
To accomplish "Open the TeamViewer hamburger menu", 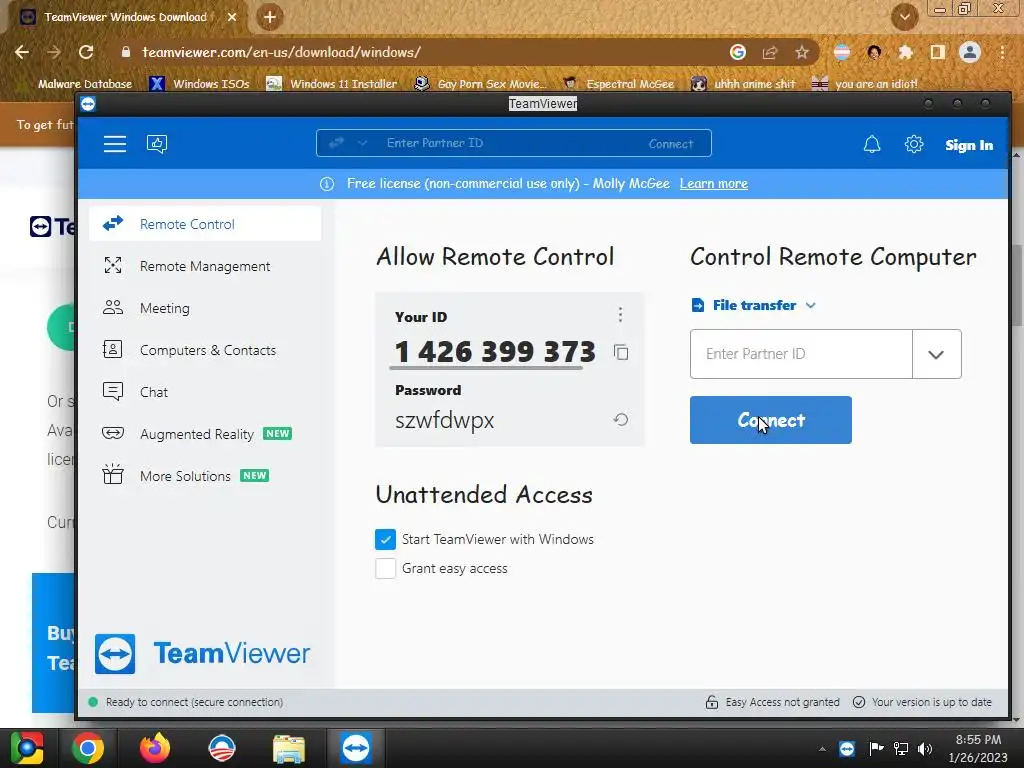I will tap(115, 144).
